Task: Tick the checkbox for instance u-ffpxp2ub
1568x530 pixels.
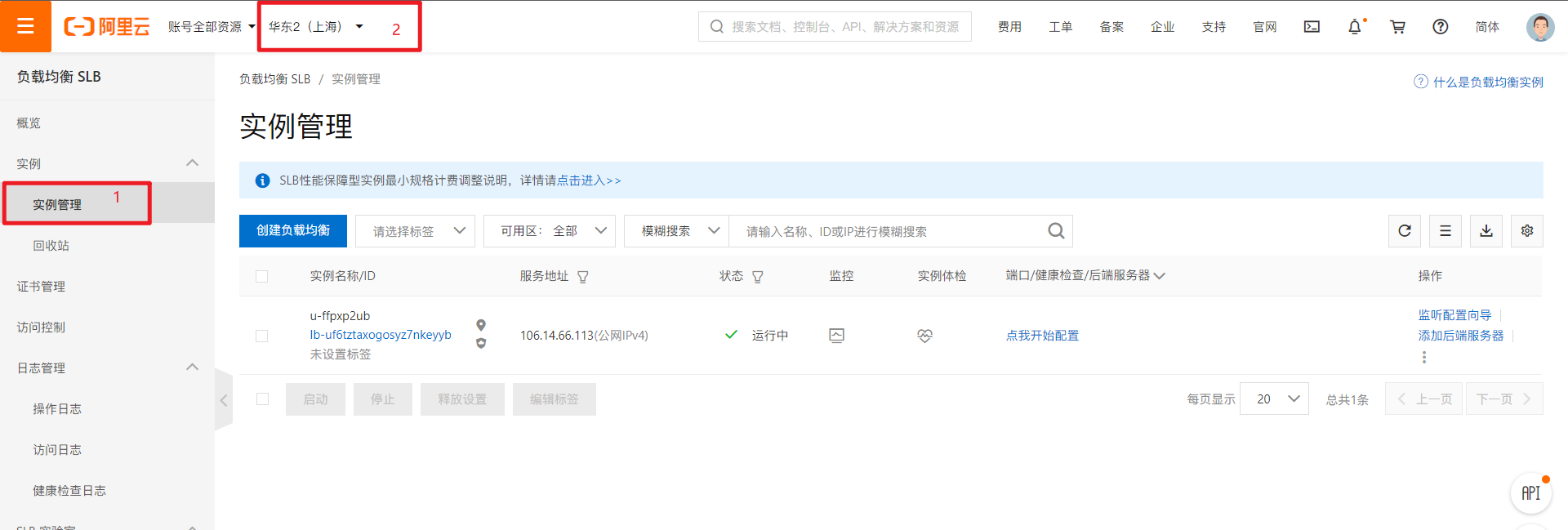Action: [261, 336]
